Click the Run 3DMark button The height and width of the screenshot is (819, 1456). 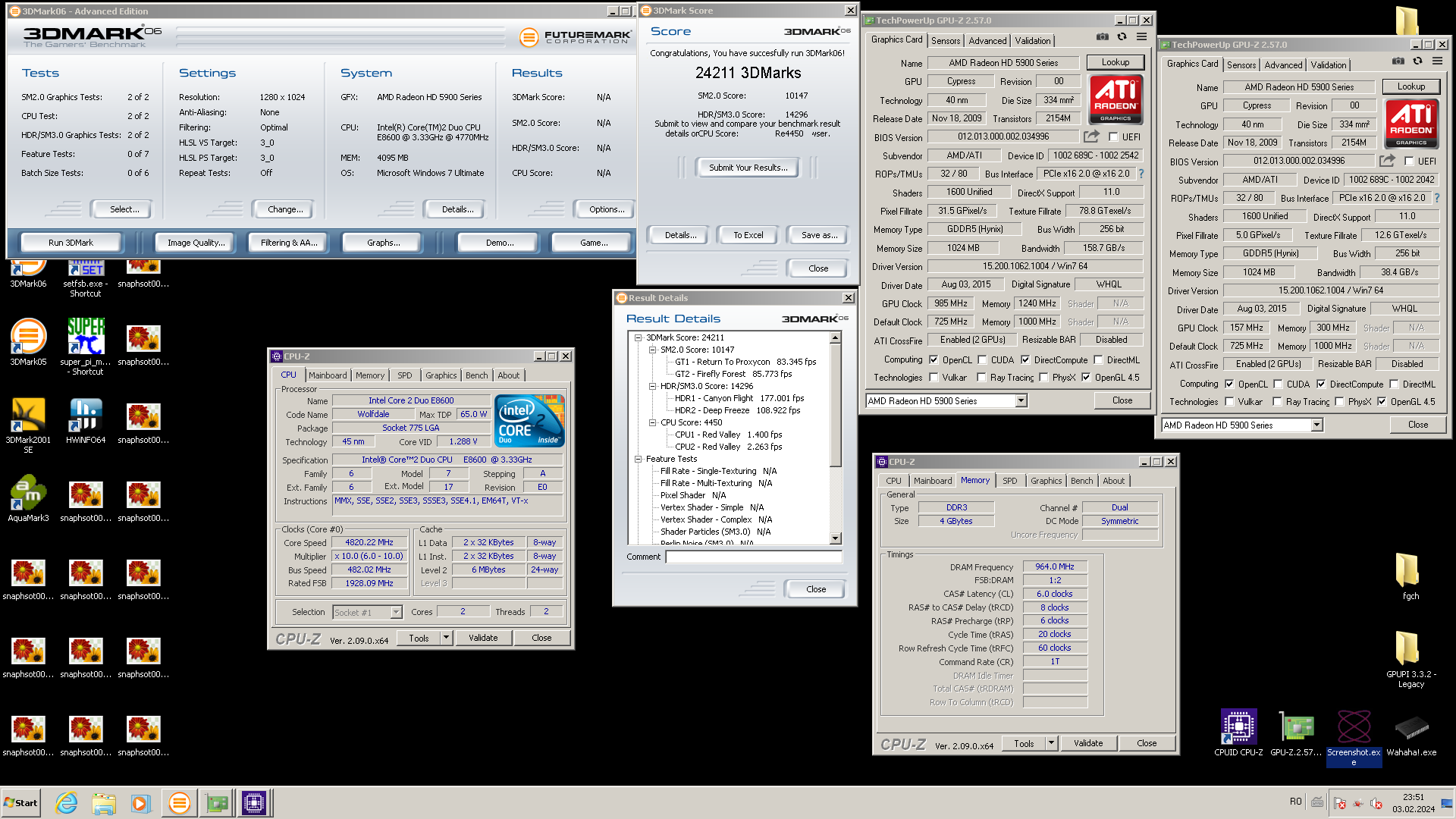(x=71, y=243)
